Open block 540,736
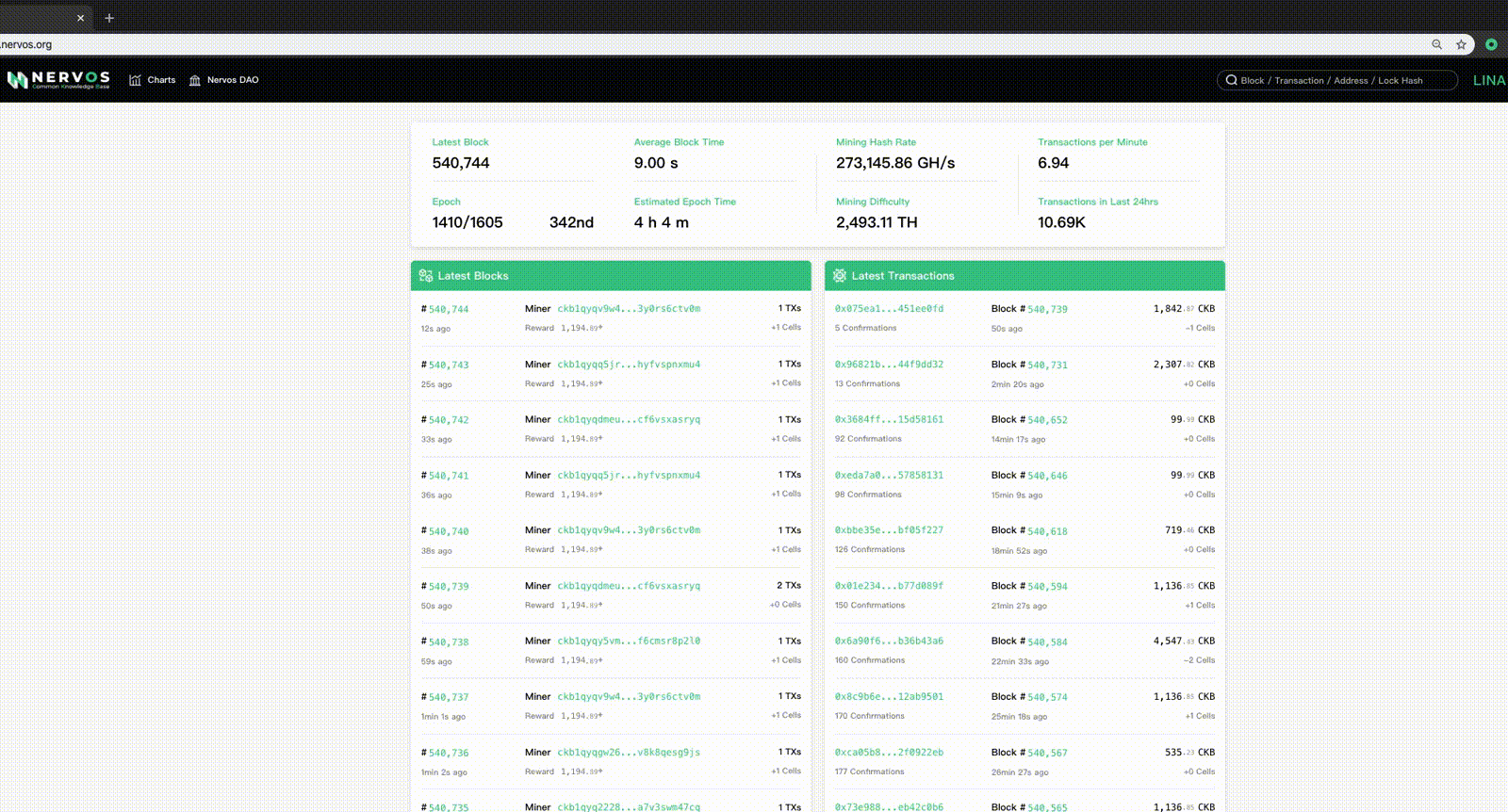1508x812 pixels. (449, 753)
